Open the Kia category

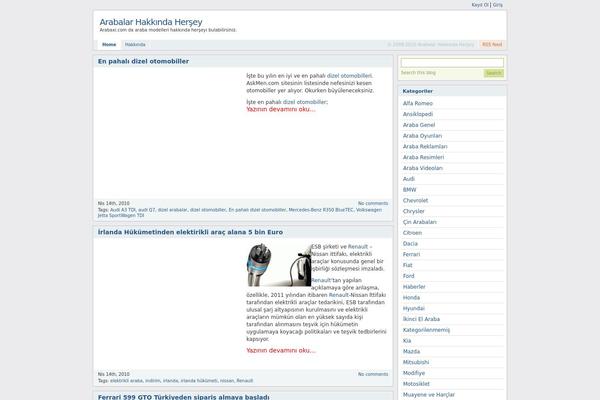coord(407,341)
